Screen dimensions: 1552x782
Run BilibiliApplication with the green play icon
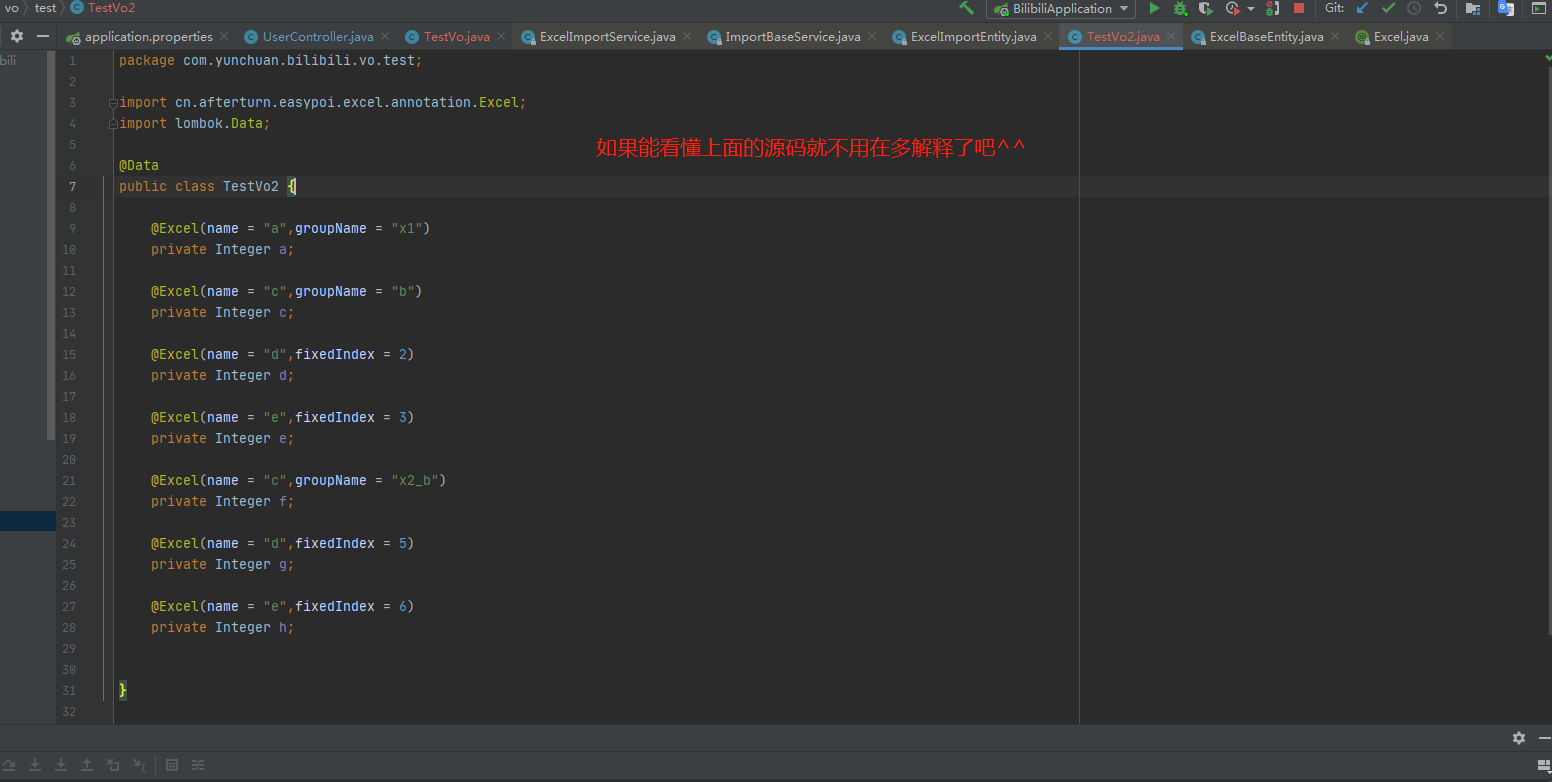(1154, 8)
